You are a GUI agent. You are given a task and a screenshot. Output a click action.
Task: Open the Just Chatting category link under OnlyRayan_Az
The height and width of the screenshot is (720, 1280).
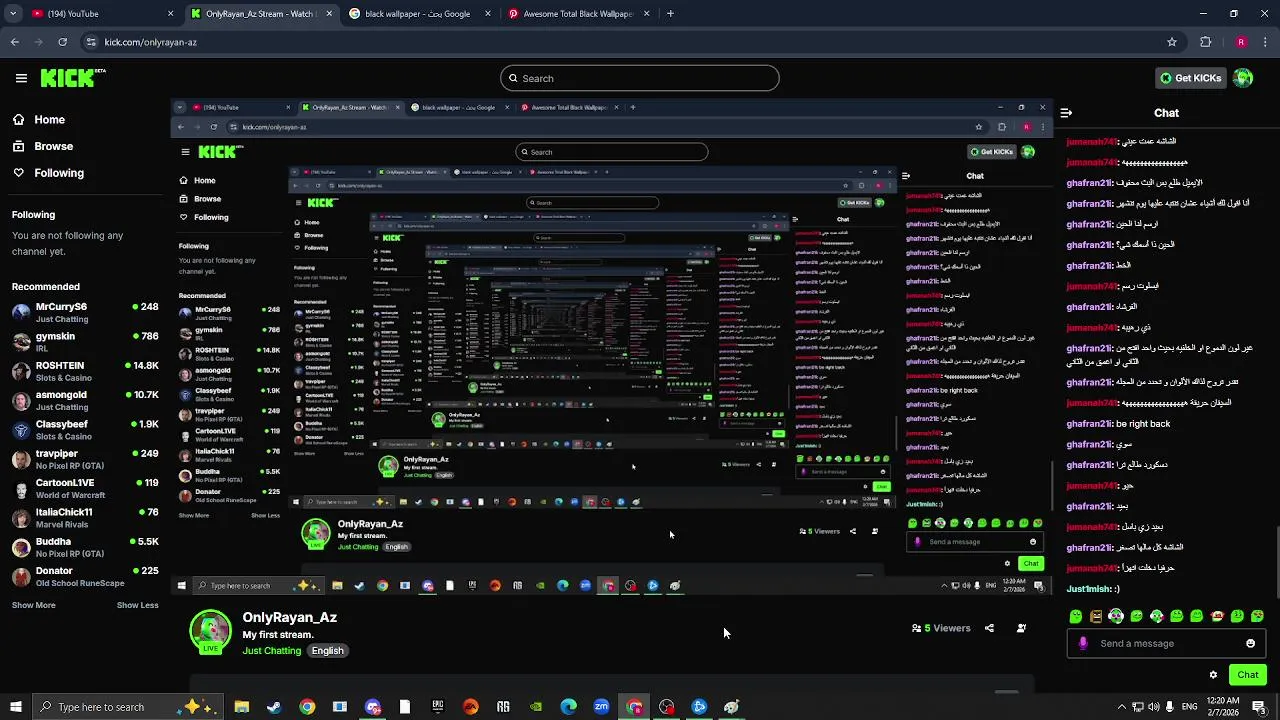272,651
